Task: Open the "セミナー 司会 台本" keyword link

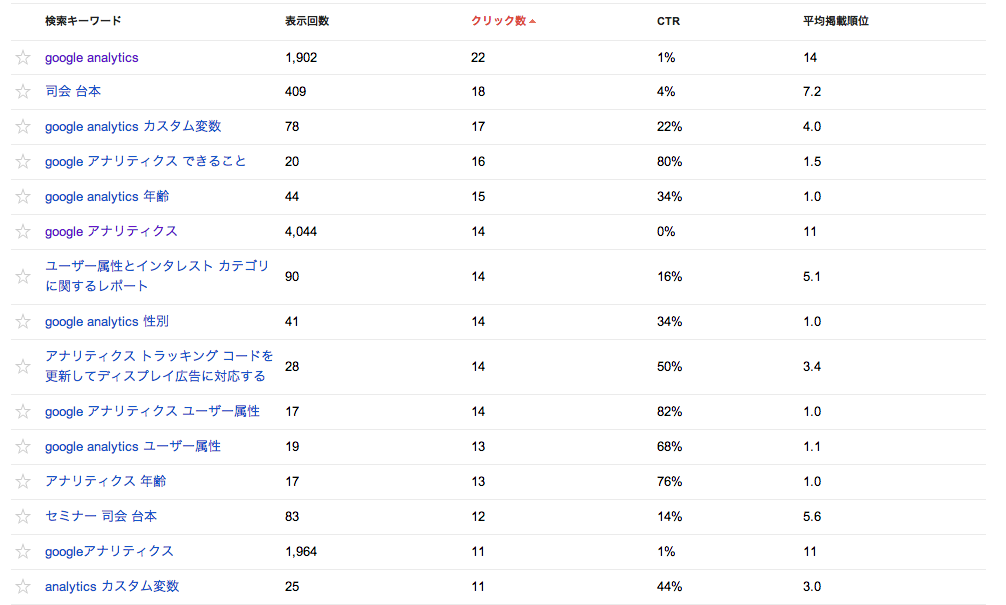Action: 101,516
